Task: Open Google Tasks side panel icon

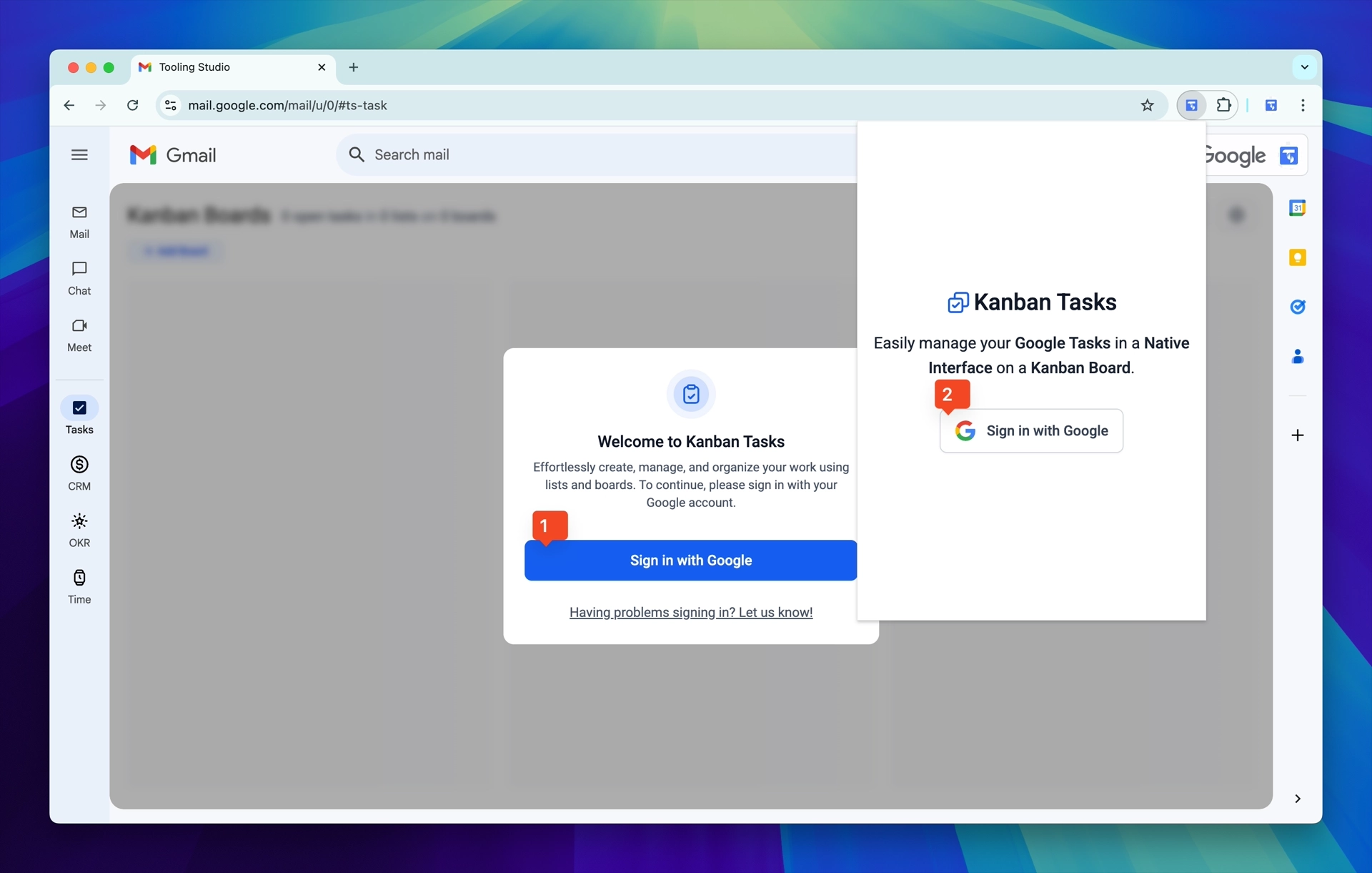Action: (x=1297, y=307)
